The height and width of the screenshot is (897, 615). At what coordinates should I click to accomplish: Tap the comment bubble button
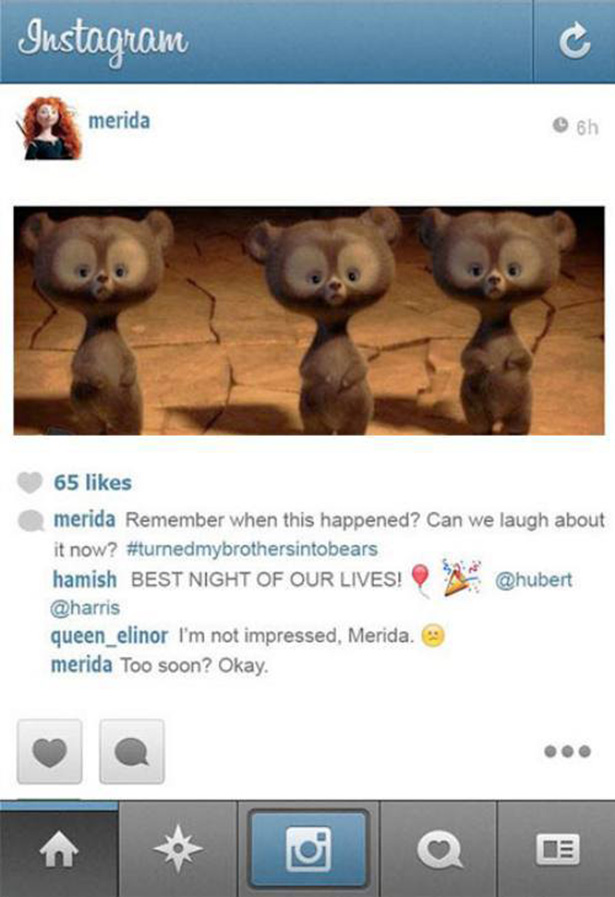132,752
